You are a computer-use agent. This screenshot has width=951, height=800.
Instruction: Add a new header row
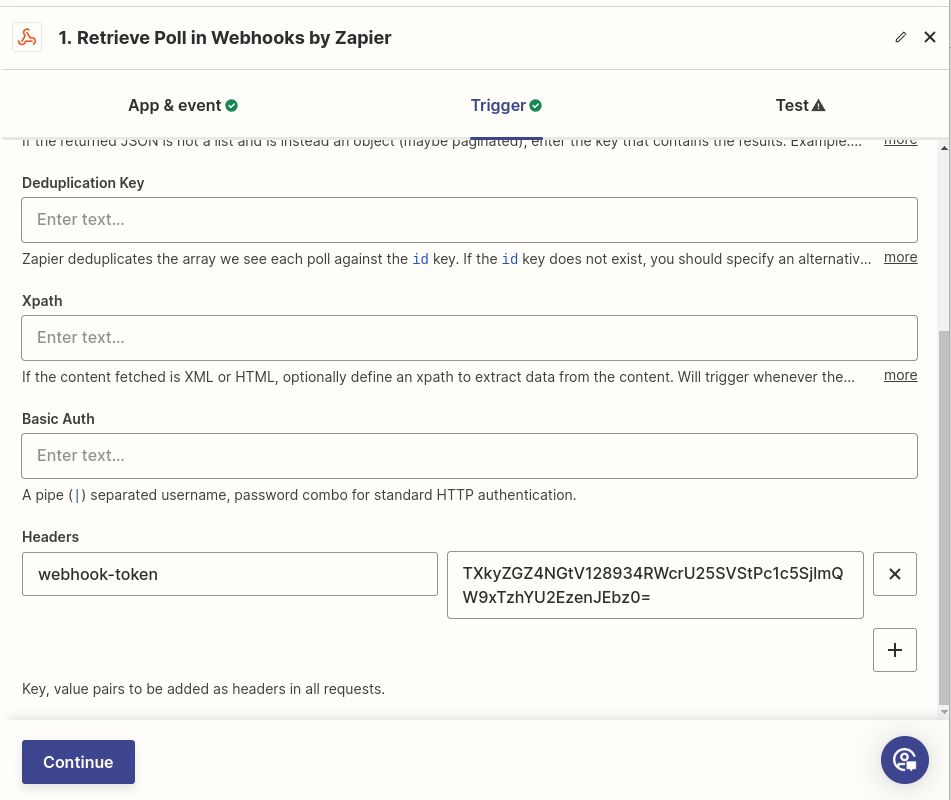[895, 650]
